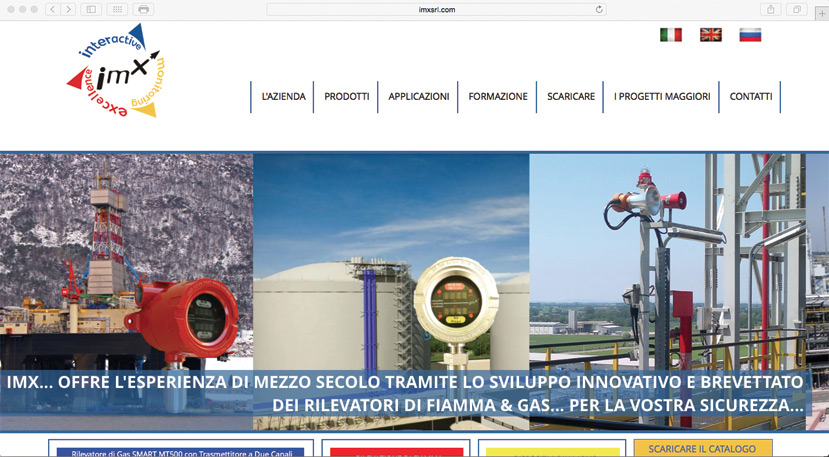Screen dimensions: 829x457
Task: Switch language with the Russian flag
Action: [750, 35]
